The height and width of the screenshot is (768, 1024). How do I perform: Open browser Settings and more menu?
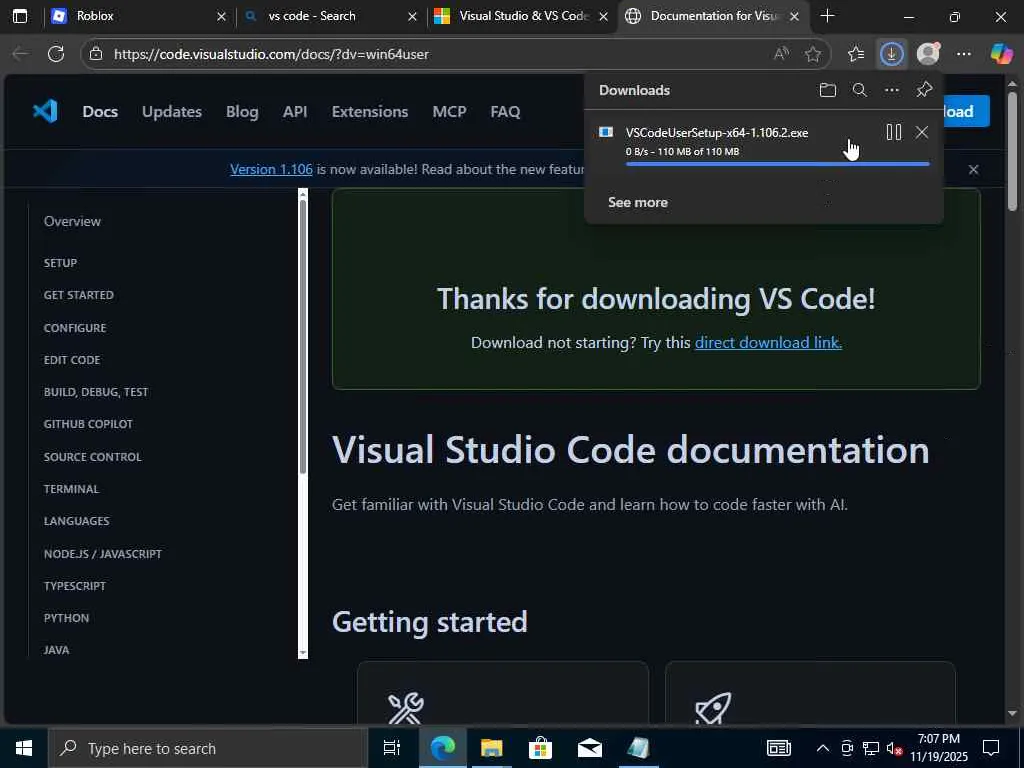[963, 54]
